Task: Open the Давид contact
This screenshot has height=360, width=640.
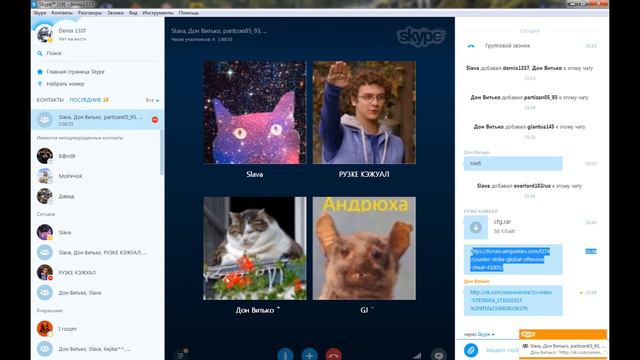Action: tap(97, 196)
